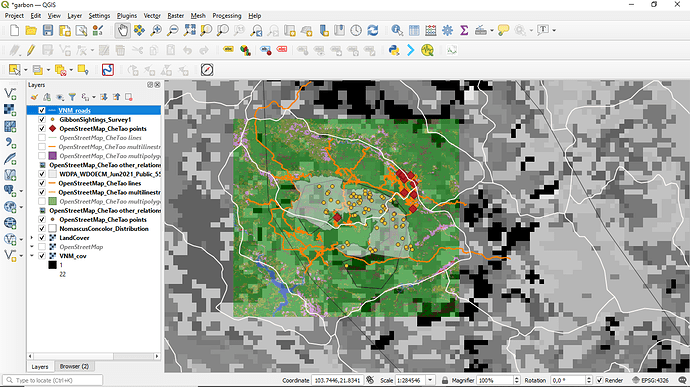
Task: Enable the OpenStreetMap layer checkbox
Action: 42,247
